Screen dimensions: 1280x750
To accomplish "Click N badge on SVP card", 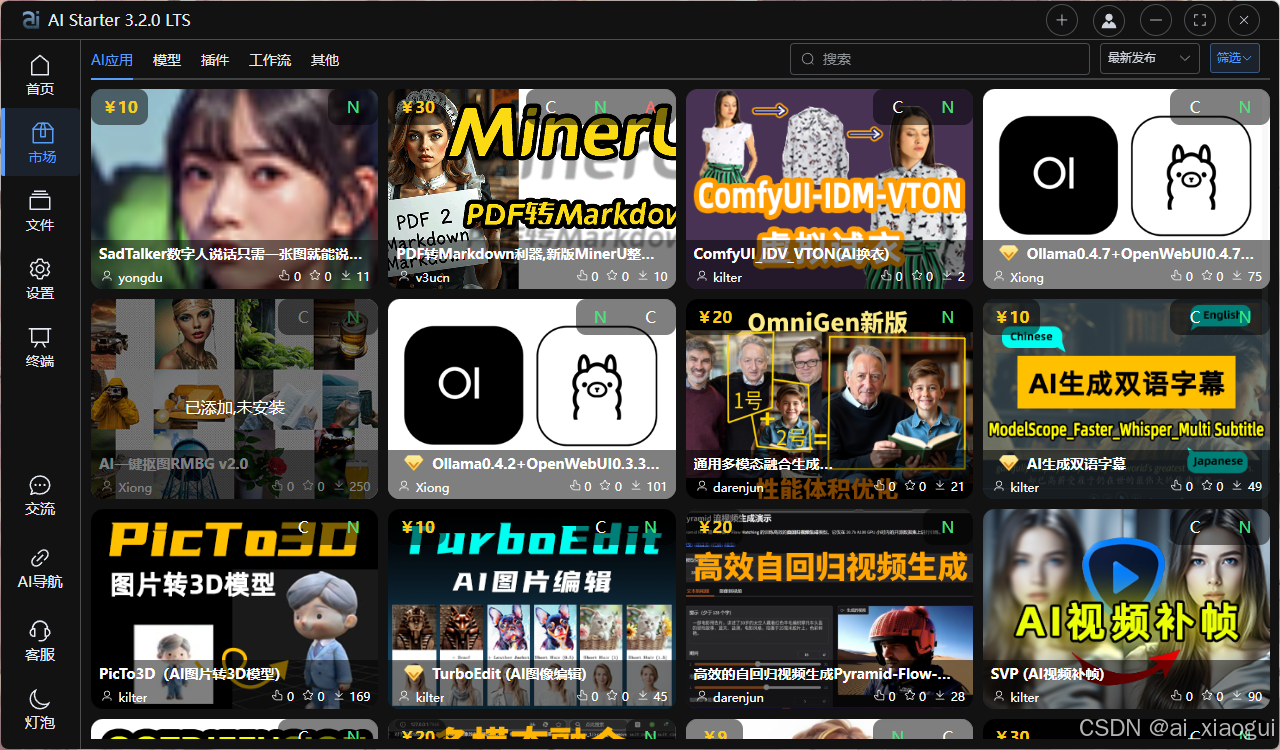I will point(1245,527).
